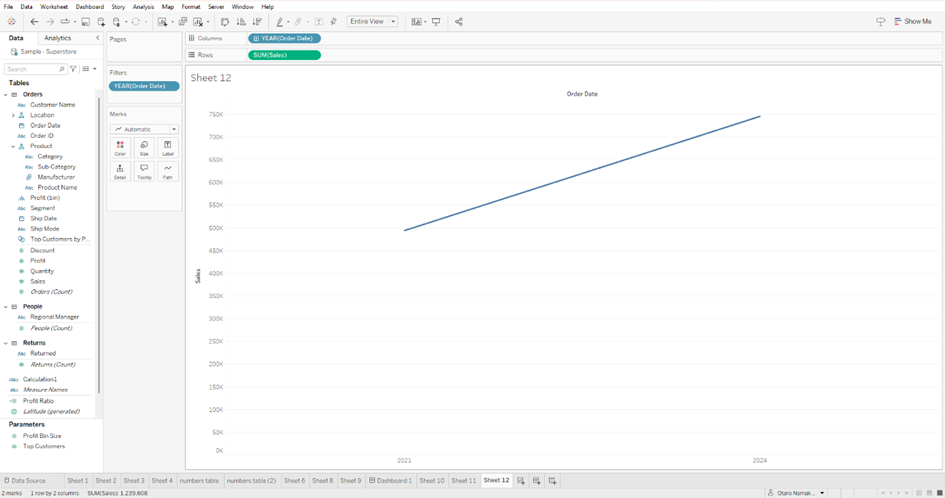
Task: Click the blue sales trend line
Action: 582,173
